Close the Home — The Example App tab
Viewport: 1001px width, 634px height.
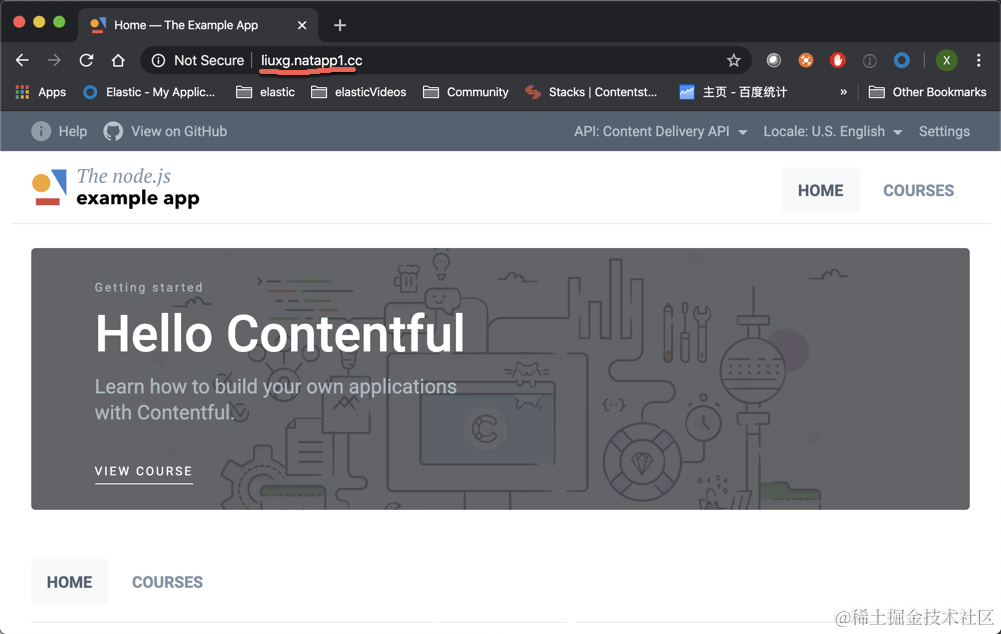(x=302, y=25)
